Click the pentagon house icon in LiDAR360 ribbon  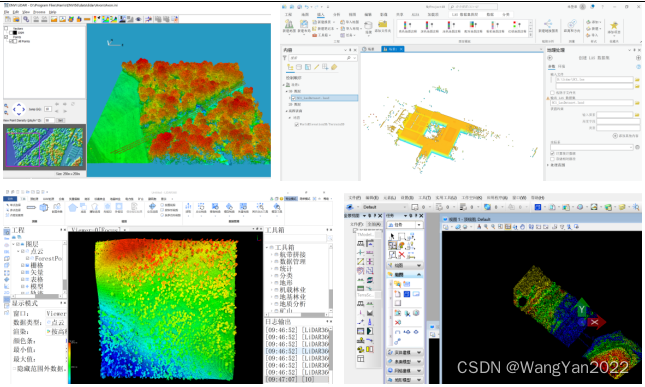click(x=73, y=208)
